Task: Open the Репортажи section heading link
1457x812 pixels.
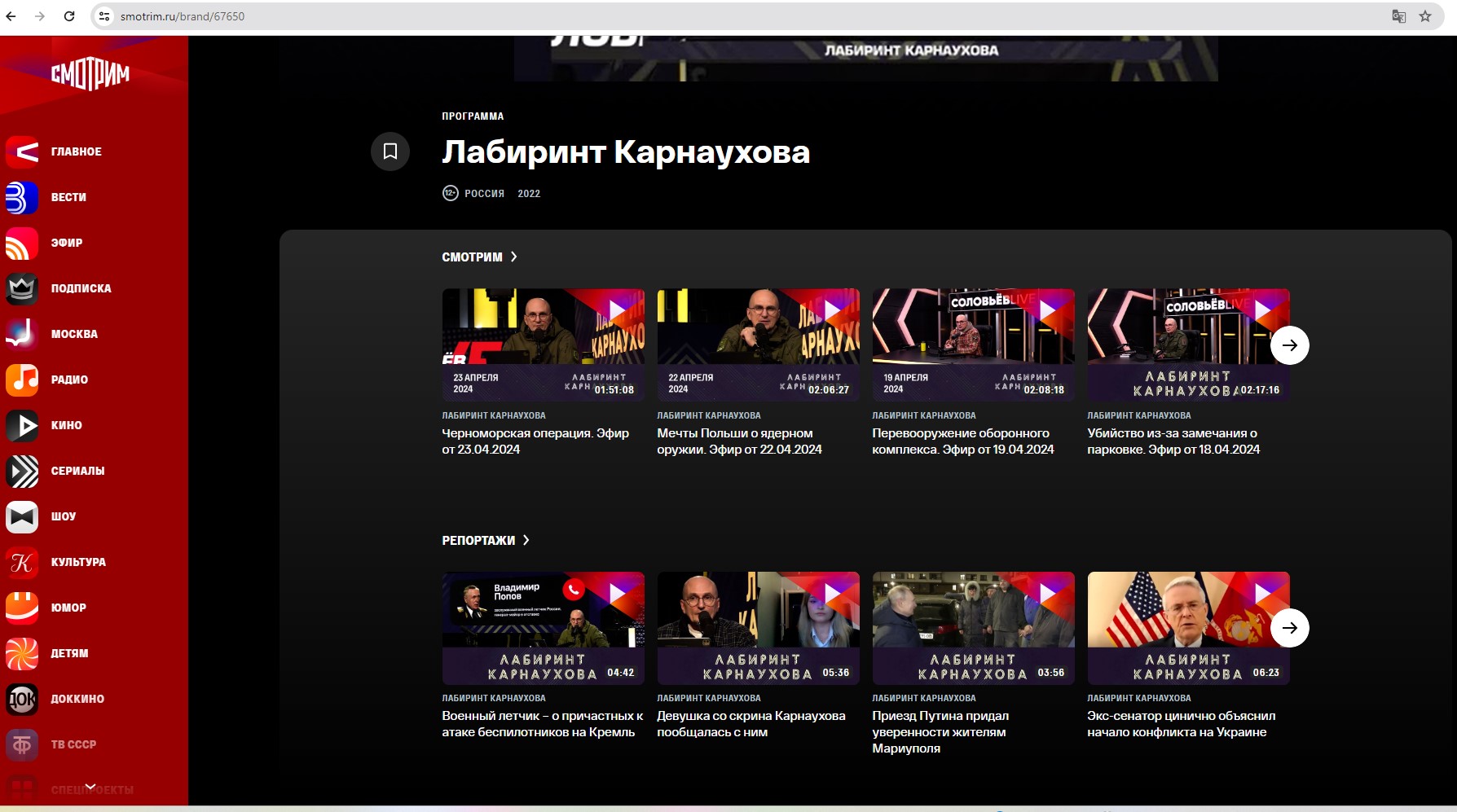Action: [x=486, y=541]
